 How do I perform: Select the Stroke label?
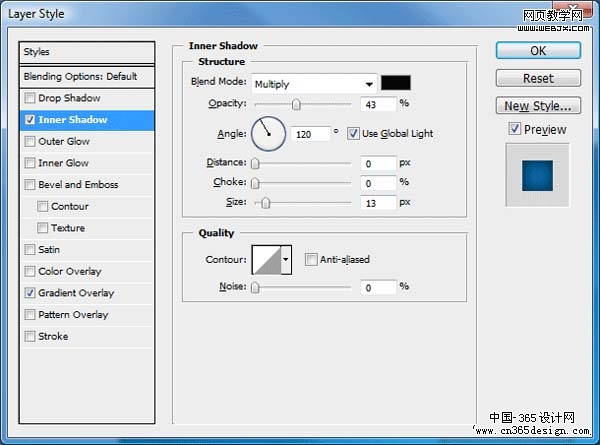53,336
